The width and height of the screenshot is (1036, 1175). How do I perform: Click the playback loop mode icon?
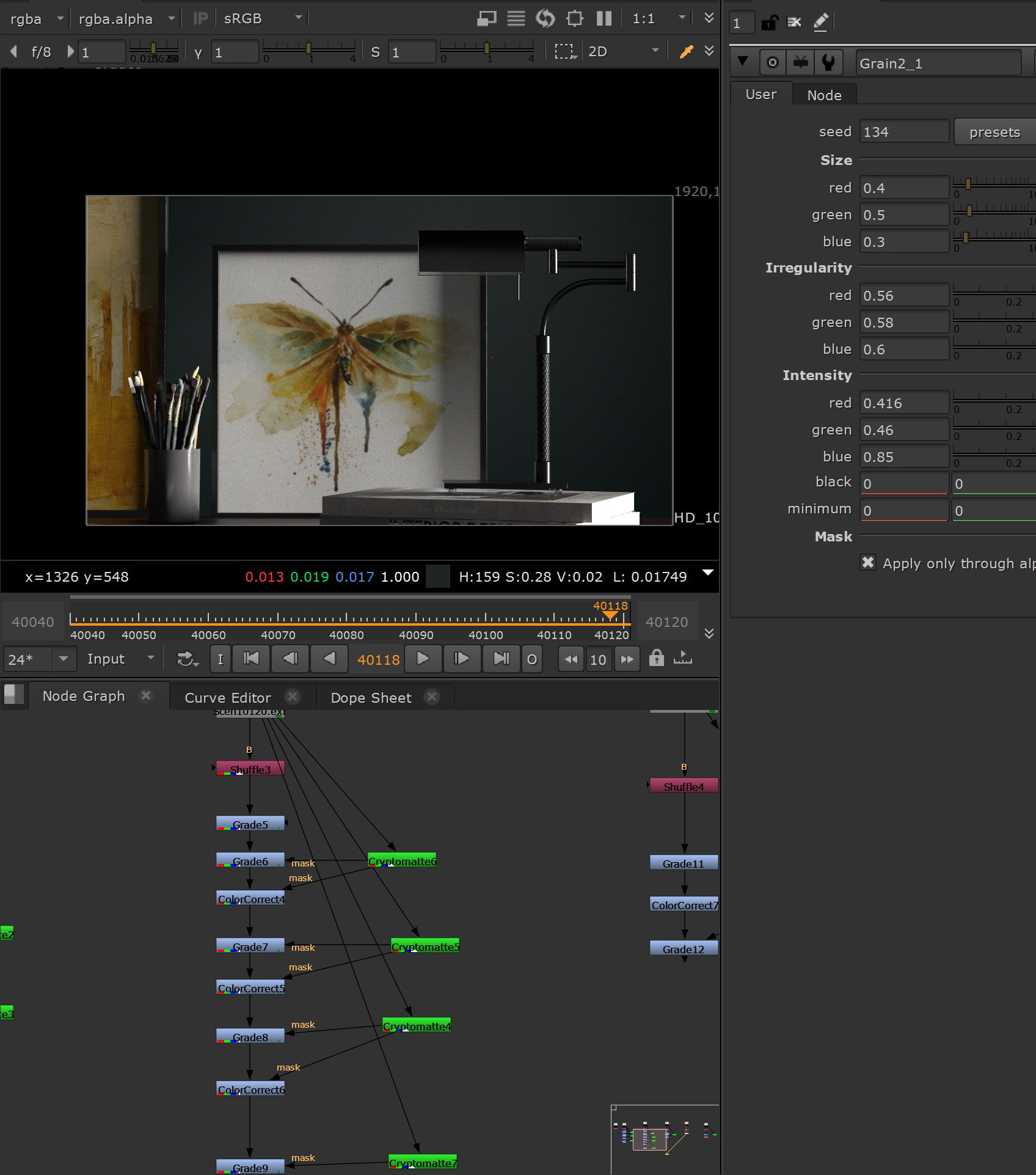(187, 659)
